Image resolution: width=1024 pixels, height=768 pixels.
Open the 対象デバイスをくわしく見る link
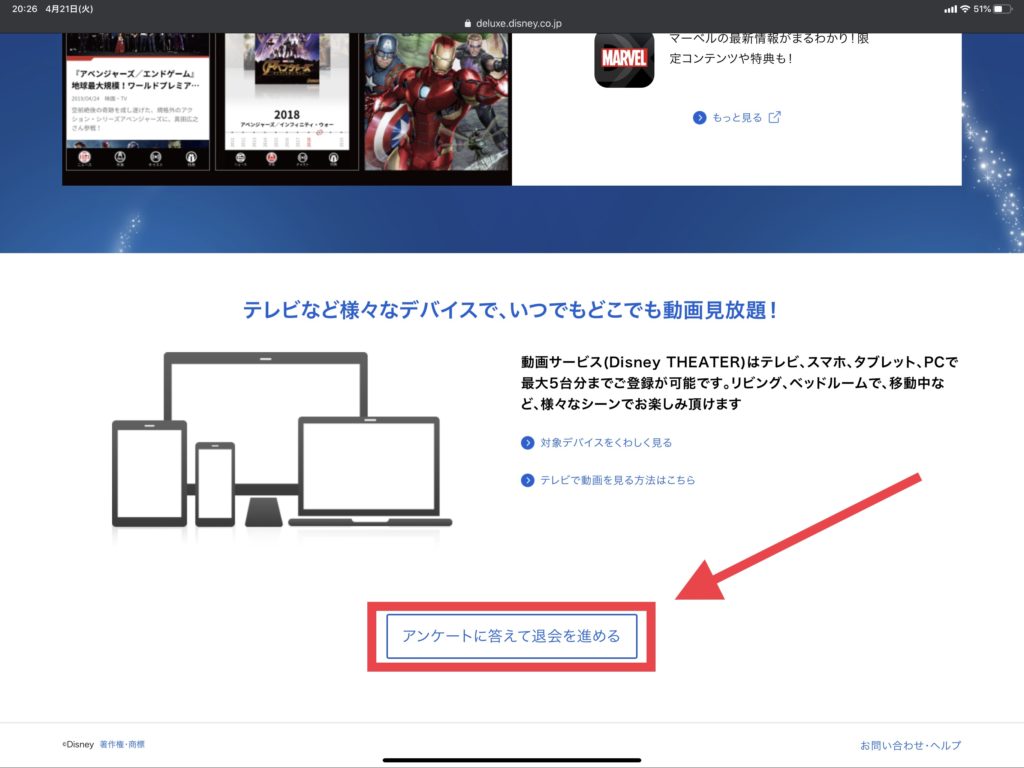(597, 443)
